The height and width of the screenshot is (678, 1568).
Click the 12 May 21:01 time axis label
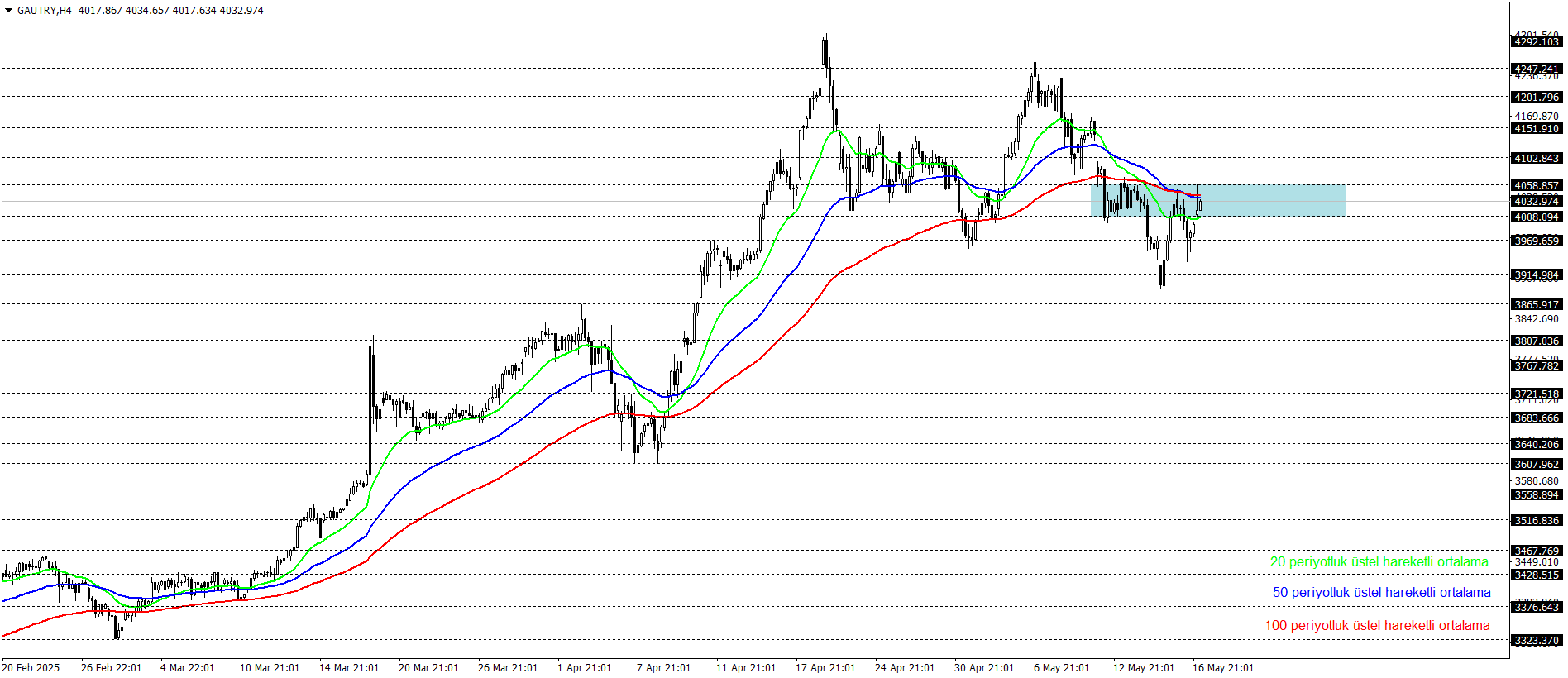pos(1144,668)
